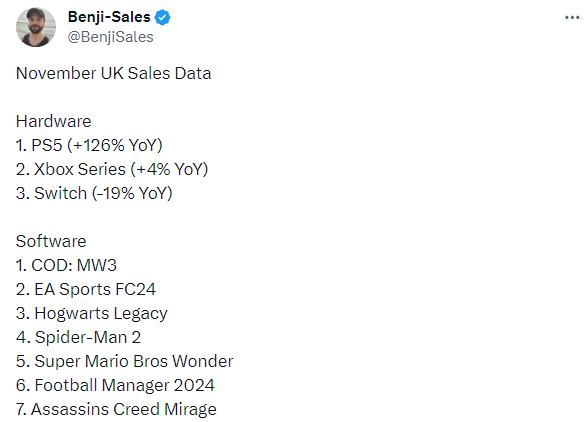This screenshot has height=422, width=587.
Task: Select the 'COD: MW3' entry
Action: [66, 265]
